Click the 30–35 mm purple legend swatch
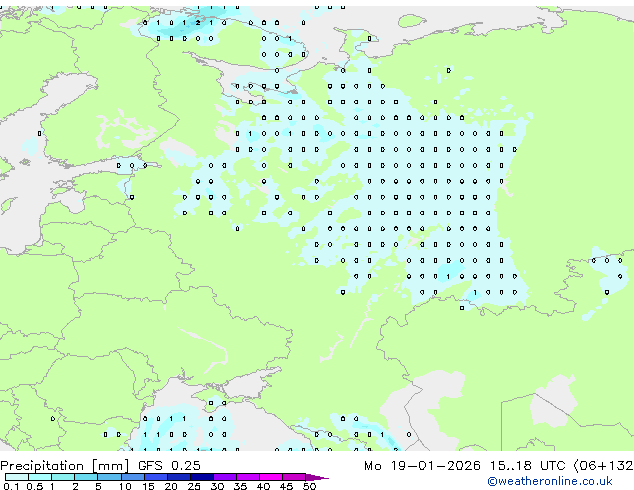The image size is (634, 490). click(224, 477)
